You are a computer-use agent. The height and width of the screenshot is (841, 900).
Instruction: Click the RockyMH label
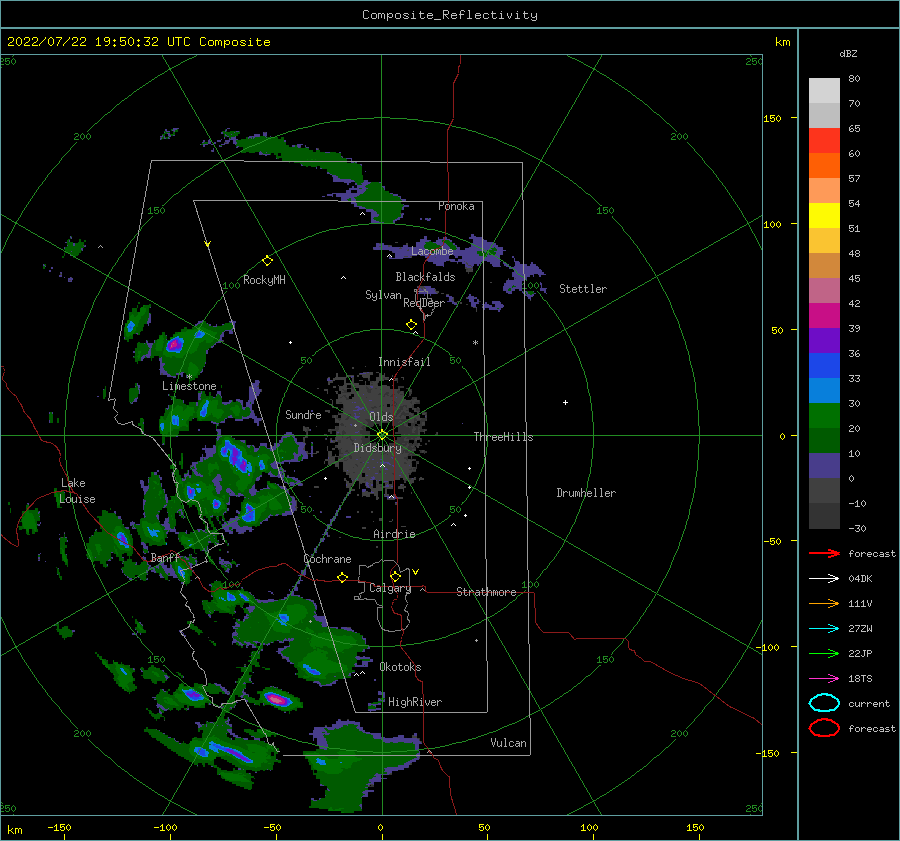264,280
